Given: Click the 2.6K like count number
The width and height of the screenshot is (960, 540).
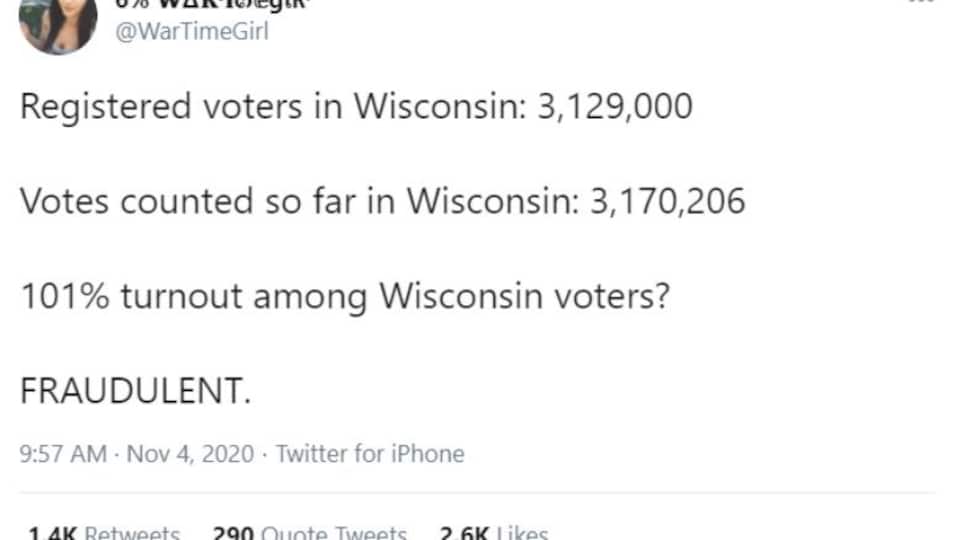Looking at the screenshot, I should (x=463, y=533).
